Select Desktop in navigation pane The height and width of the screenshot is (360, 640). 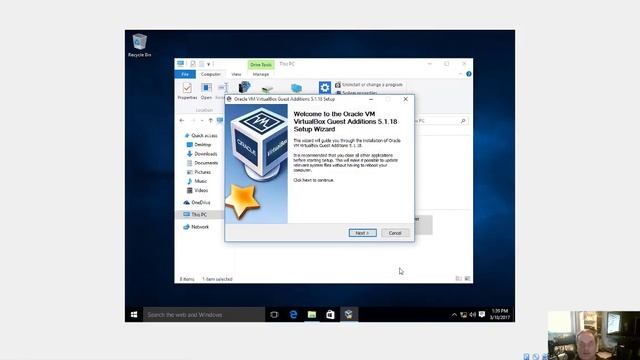click(199, 144)
